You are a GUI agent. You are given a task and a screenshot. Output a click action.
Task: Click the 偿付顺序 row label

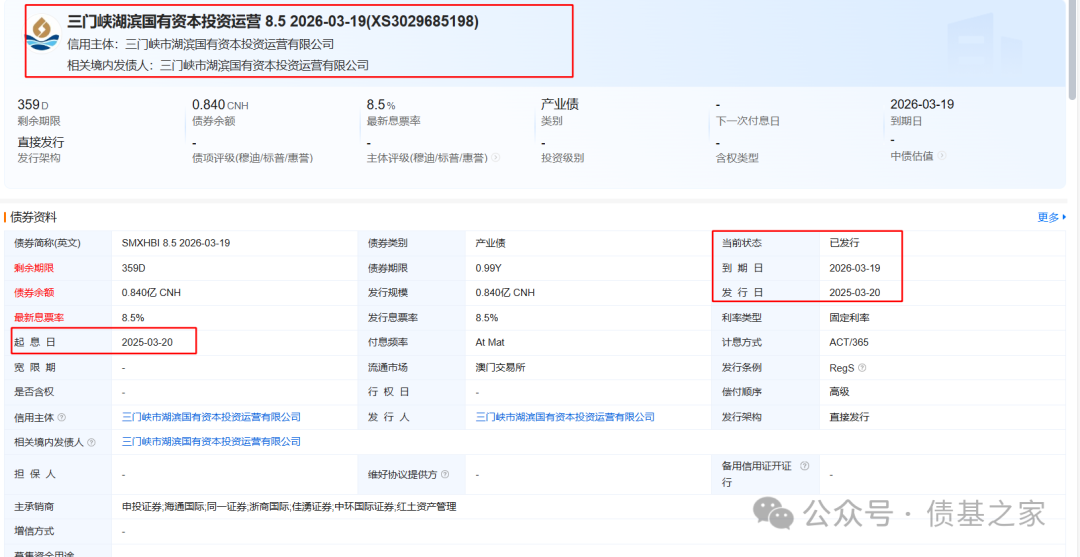point(742,392)
